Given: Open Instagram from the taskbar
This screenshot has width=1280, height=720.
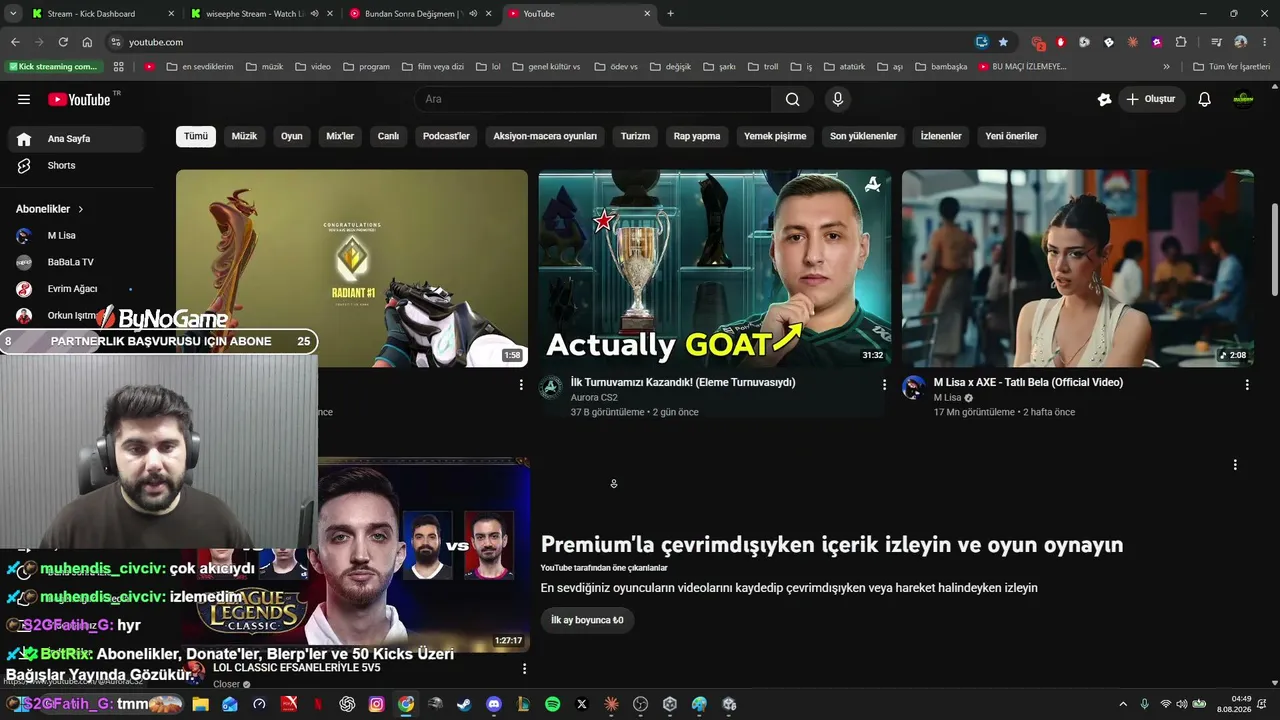Looking at the screenshot, I should [376, 704].
